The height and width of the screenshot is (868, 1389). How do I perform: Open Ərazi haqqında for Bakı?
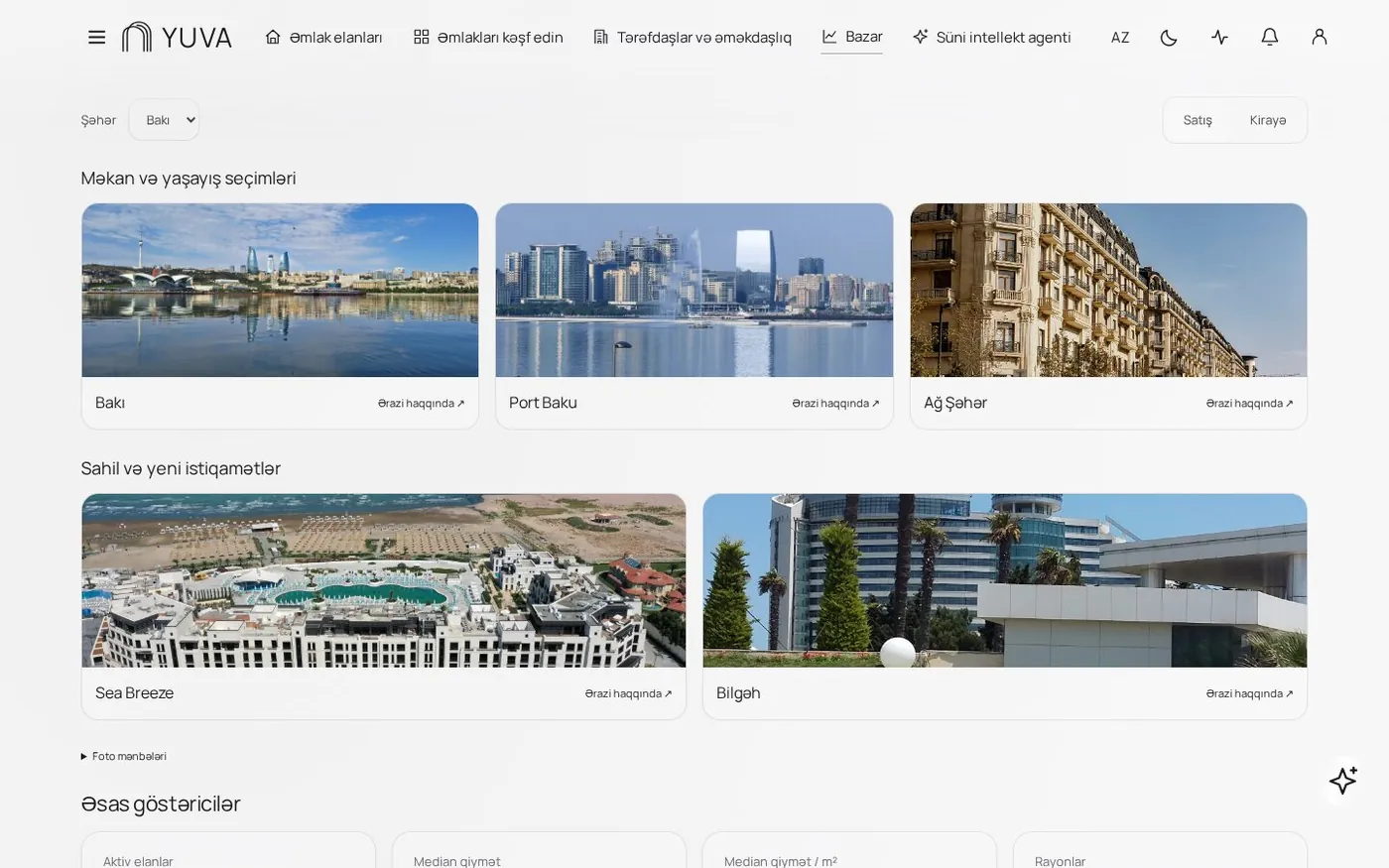pyautogui.click(x=421, y=403)
